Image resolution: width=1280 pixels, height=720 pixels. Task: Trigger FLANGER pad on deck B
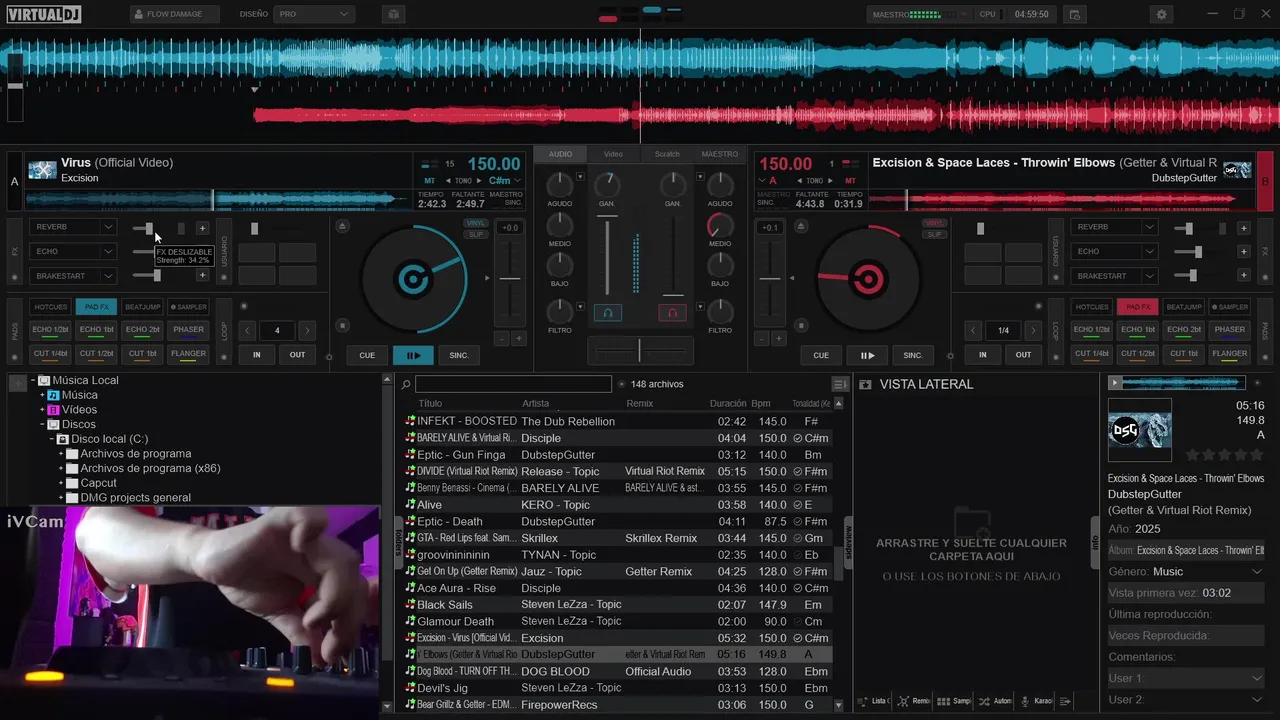[1229, 353]
